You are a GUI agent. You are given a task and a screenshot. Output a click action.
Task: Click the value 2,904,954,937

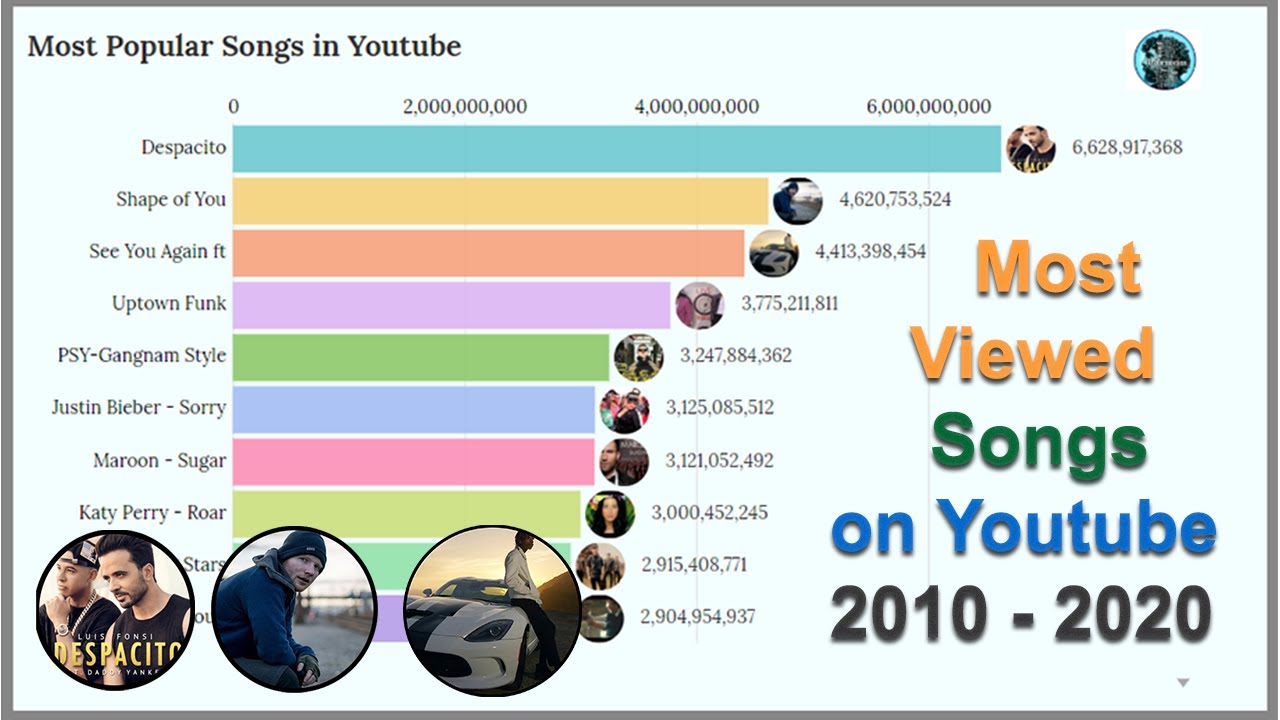pyautogui.click(x=699, y=617)
